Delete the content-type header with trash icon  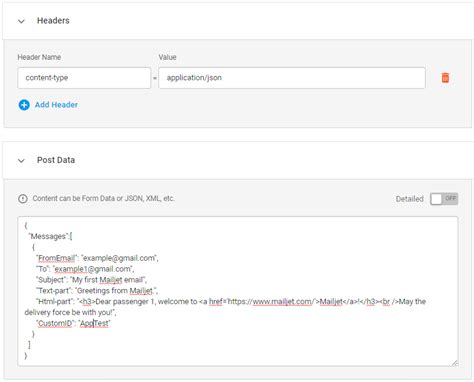pyautogui.click(x=445, y=78)
